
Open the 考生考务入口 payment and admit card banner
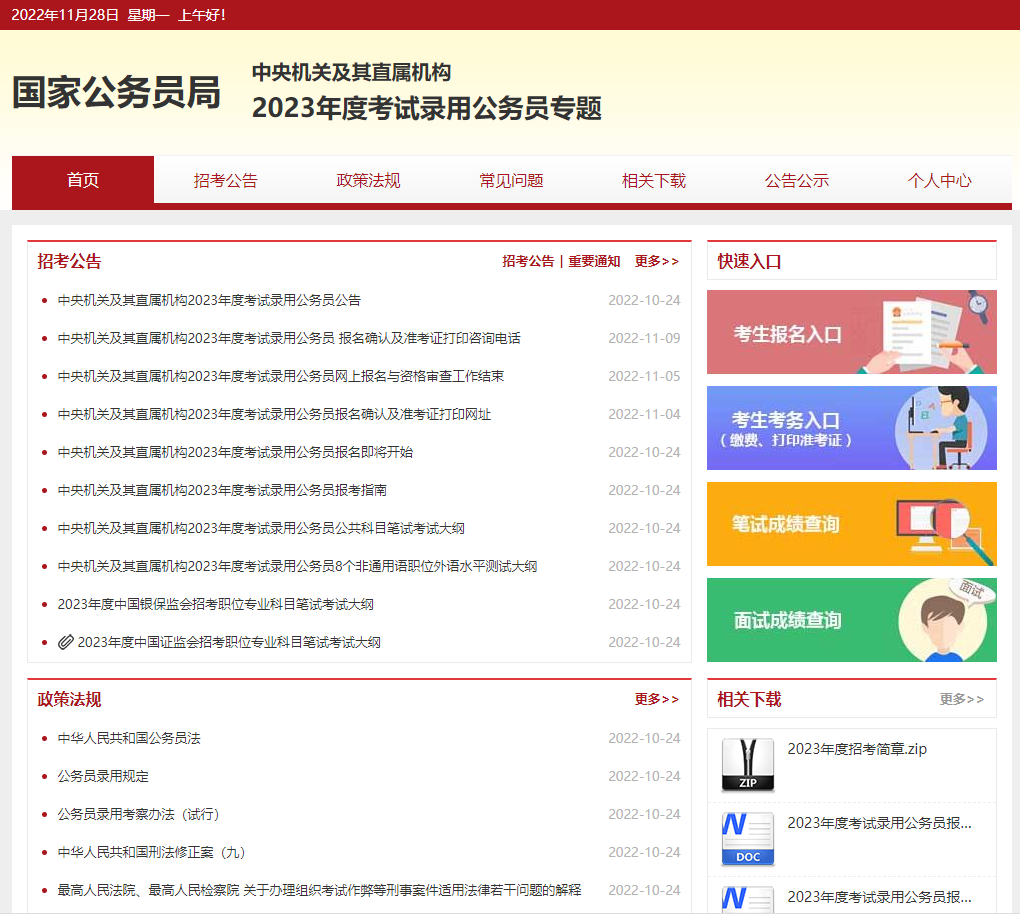(x=851, y=428)
